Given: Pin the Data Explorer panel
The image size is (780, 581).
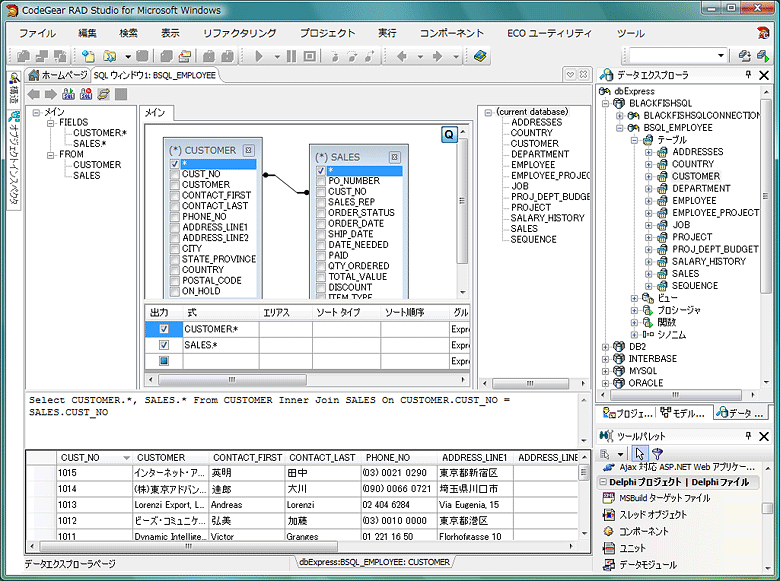Looking at the screenshot, I should click(748, 75).
